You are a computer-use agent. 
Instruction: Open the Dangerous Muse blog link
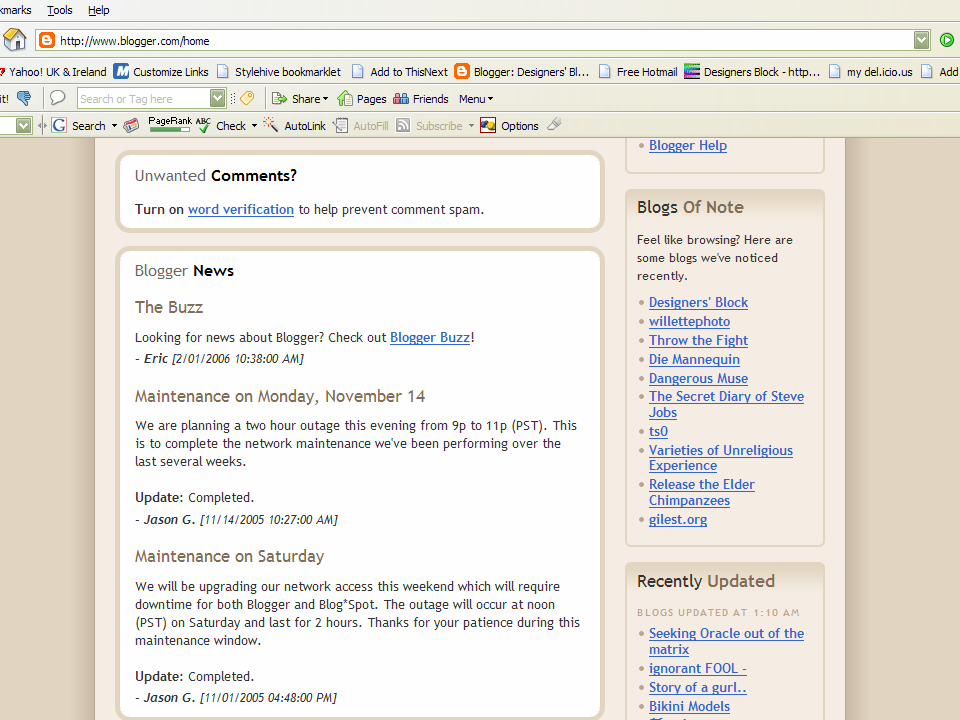pos(698,378)
